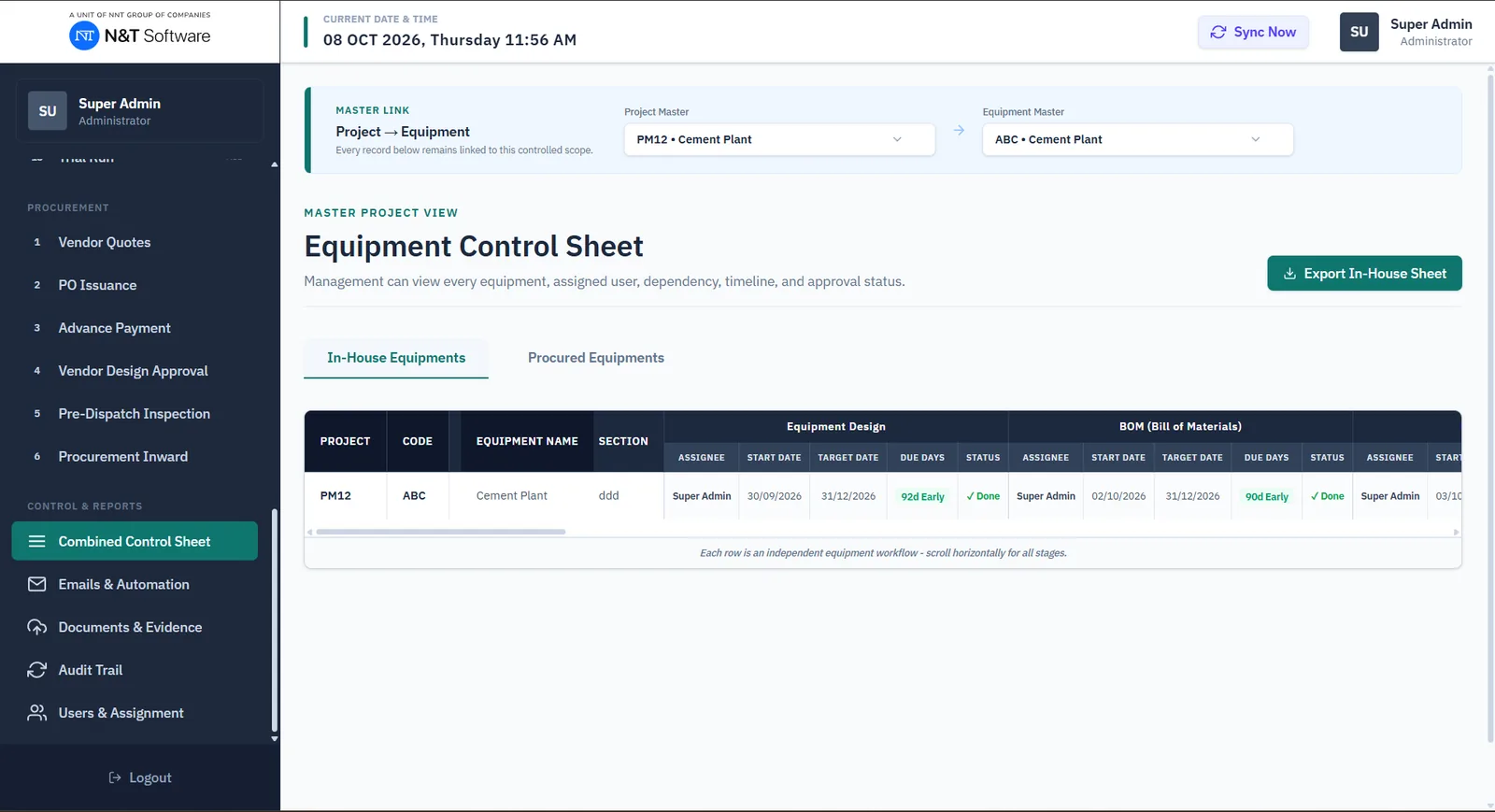Switch to the In-House Equipments tab
The height and width of the screenshot is (812, 1495).
(396, 358)
